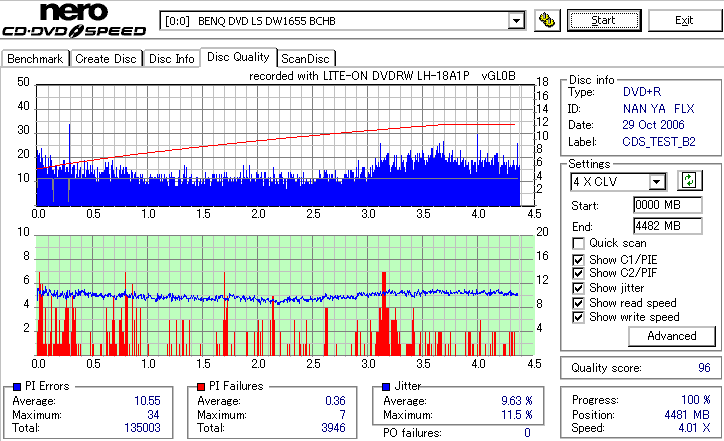Click the Start button
The image size is (724, 441).
pos(604,21)
